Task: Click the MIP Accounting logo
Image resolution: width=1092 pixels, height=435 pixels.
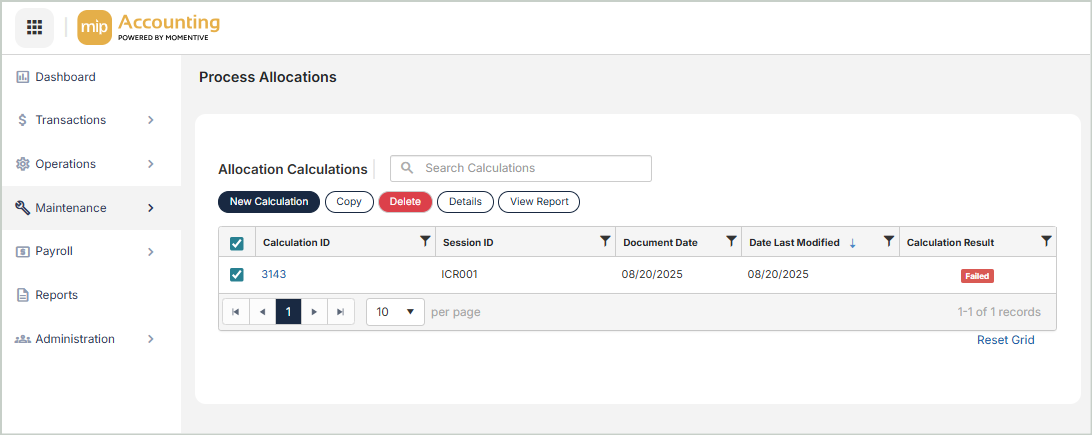Action: click(x=148, y=27)
